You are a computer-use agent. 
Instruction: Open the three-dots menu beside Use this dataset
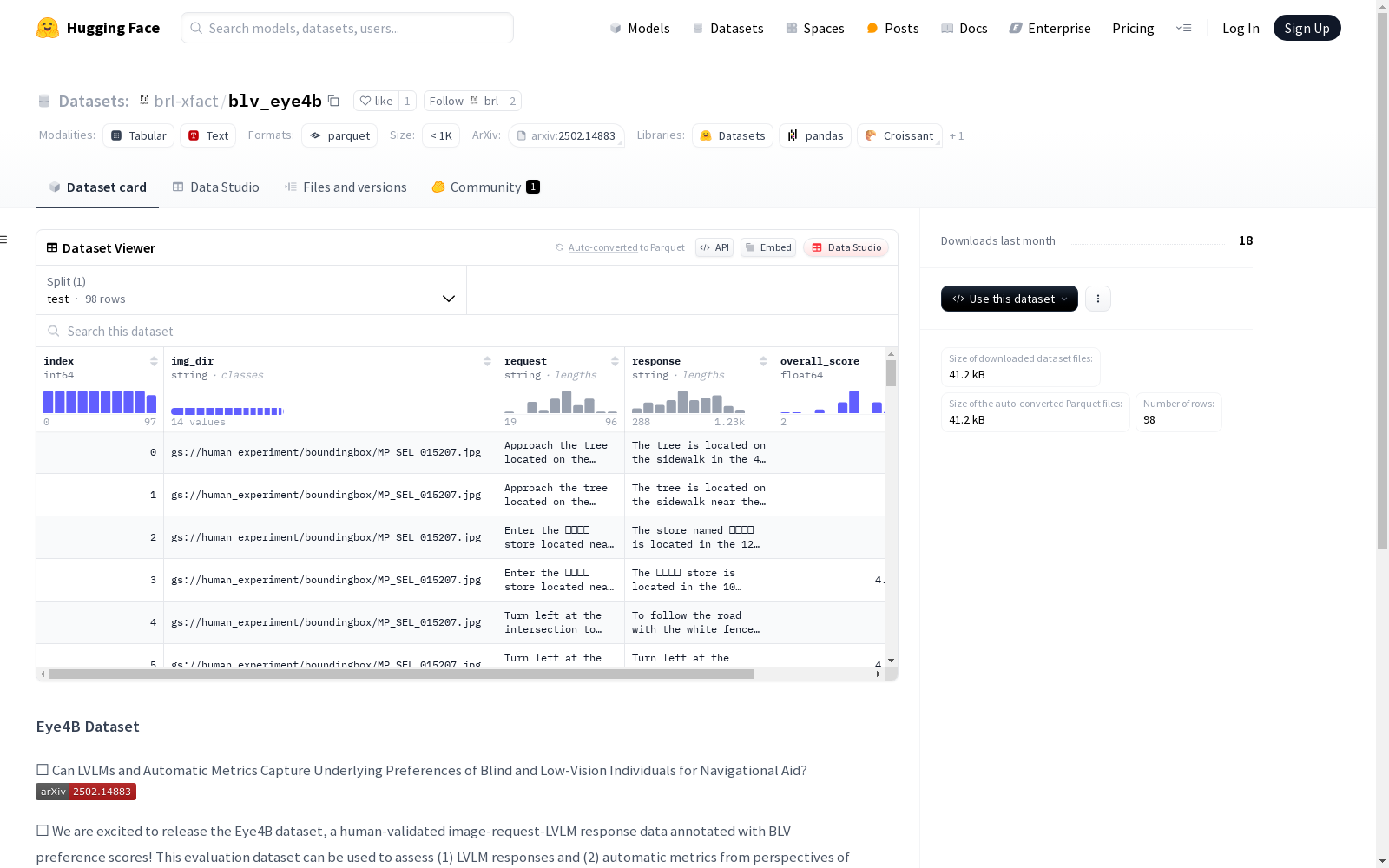pyautogui.click(x=1098, y=299)
